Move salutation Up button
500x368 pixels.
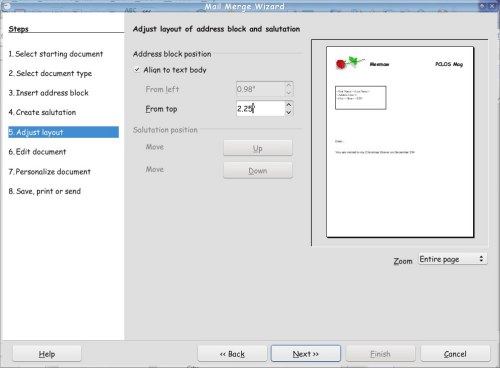[x=258, y=148]
